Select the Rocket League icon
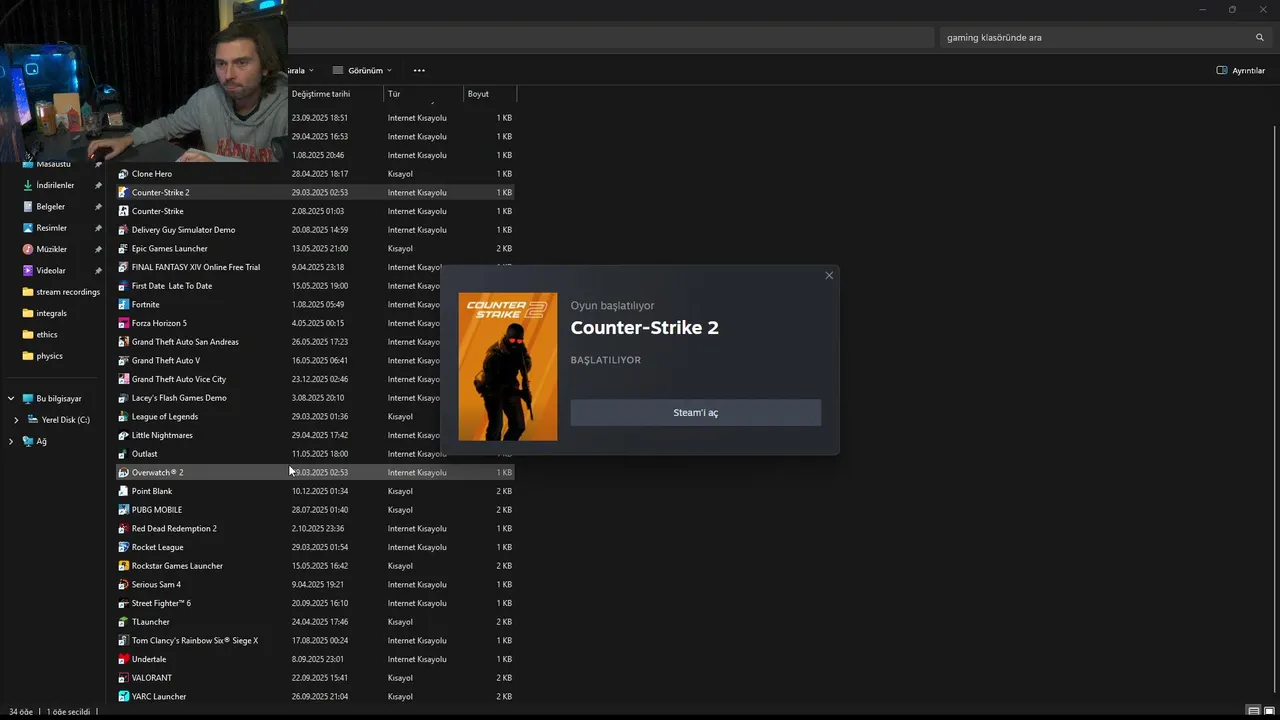 123,547
